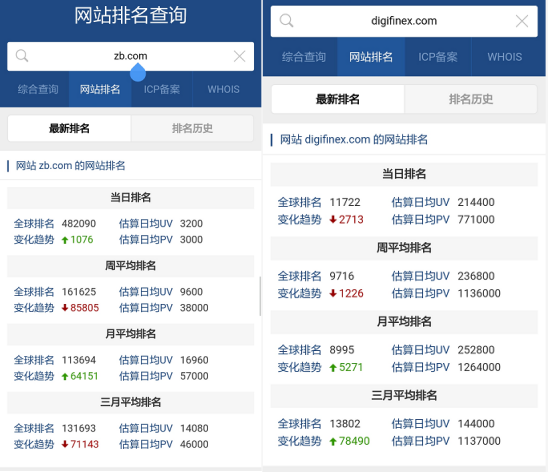
Task: Open WHOIS tab in zb.com panel
Action: [x=223, y=89]
